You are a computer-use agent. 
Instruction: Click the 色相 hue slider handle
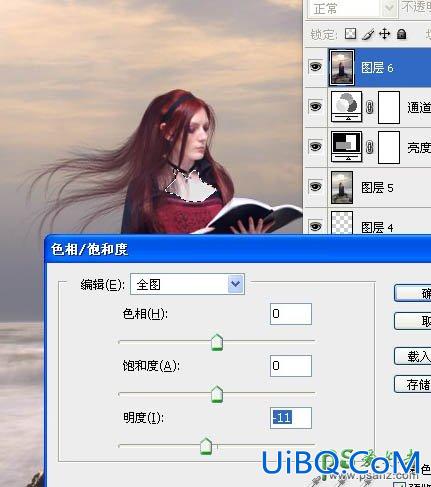click(x=217, y=342)
